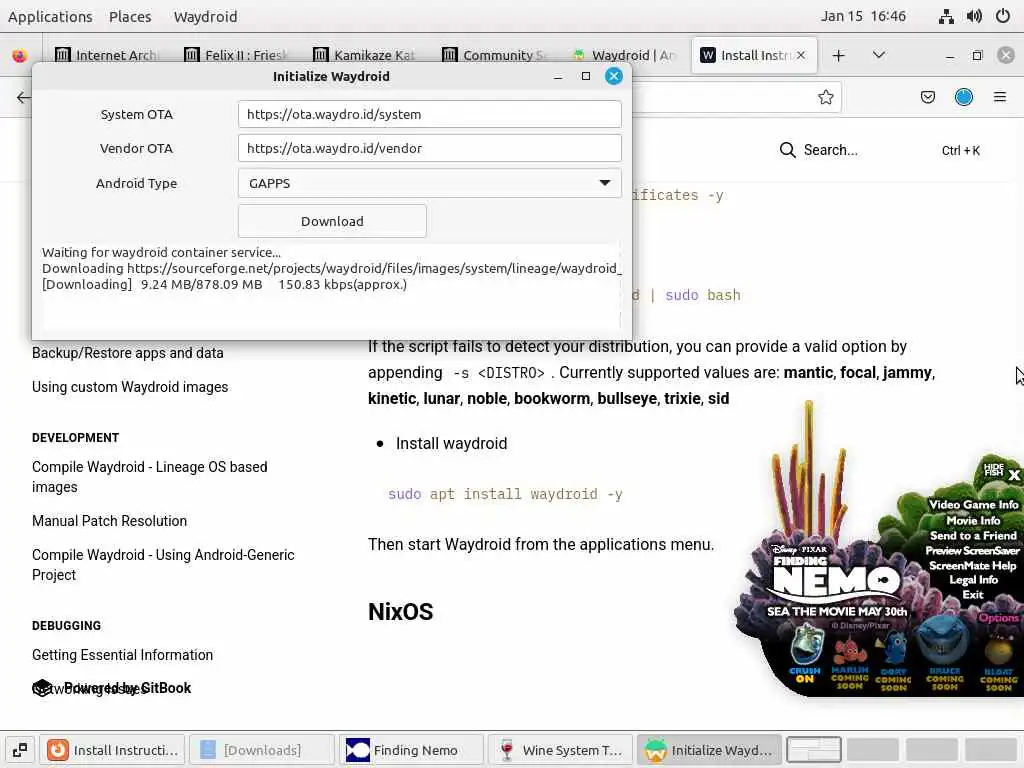Image resolution: width=1024 pixels, height=768 pixels.
Task: Switch to the Community S... tab
Action: pyautogui.click(x=495, y=56)
